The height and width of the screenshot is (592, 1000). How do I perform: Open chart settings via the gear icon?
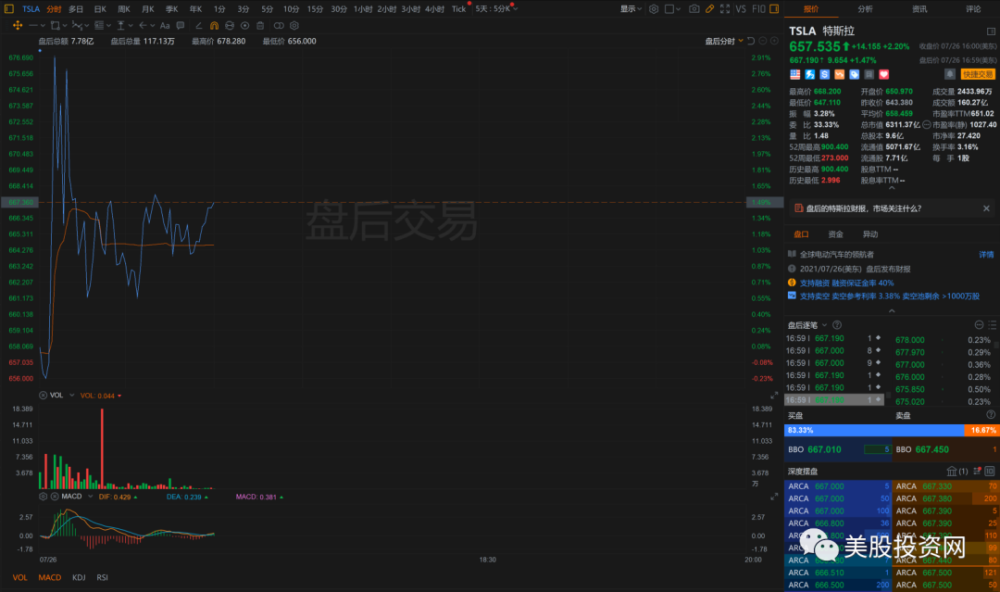tap(654, 9)
